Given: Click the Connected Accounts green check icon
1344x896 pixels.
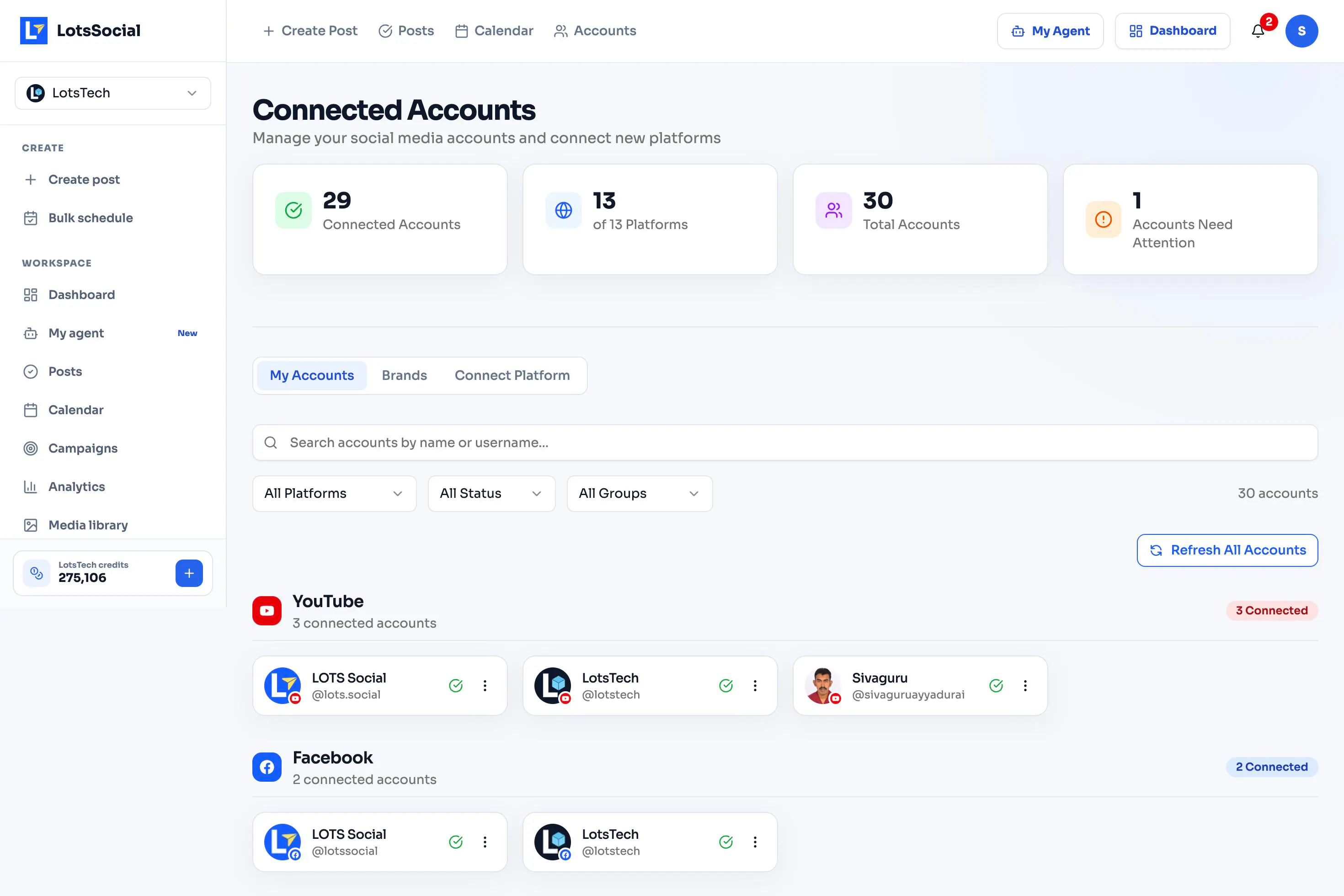Looking at the screenshot, I should point(293,210).
